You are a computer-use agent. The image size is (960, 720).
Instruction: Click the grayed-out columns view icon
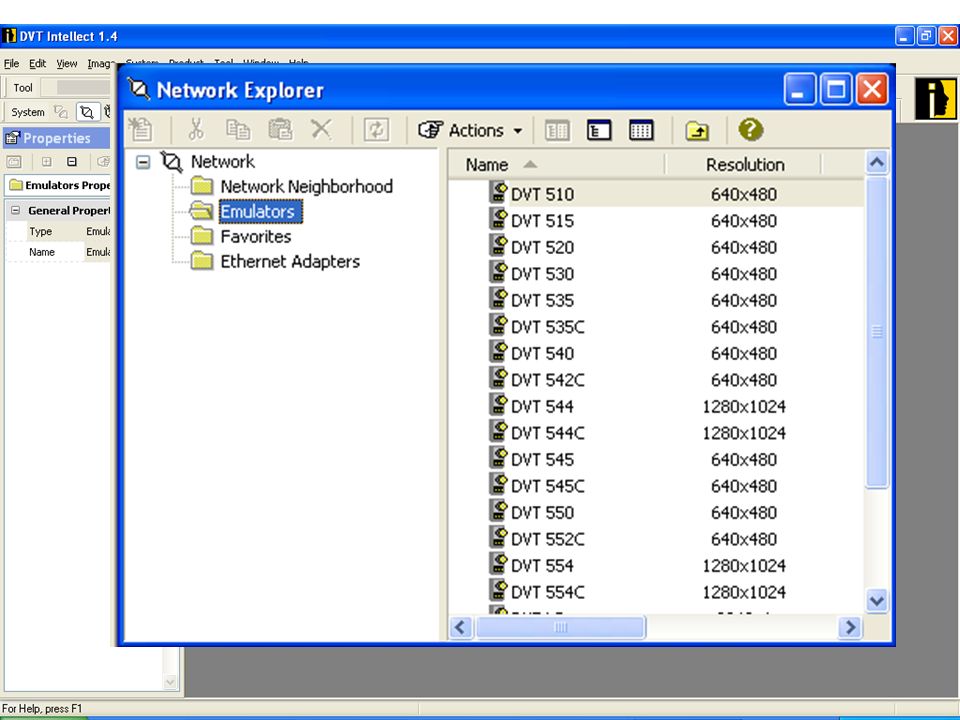point(557,130)
